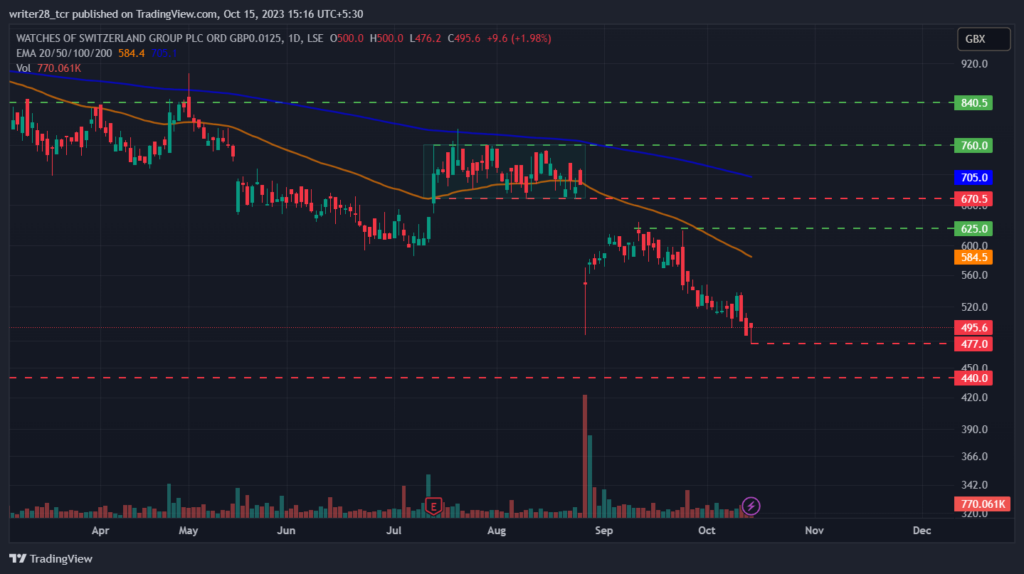Click the 920.0 price axis value
The width and height of the screenshot is (1024, 574).
tap(974, 64)
